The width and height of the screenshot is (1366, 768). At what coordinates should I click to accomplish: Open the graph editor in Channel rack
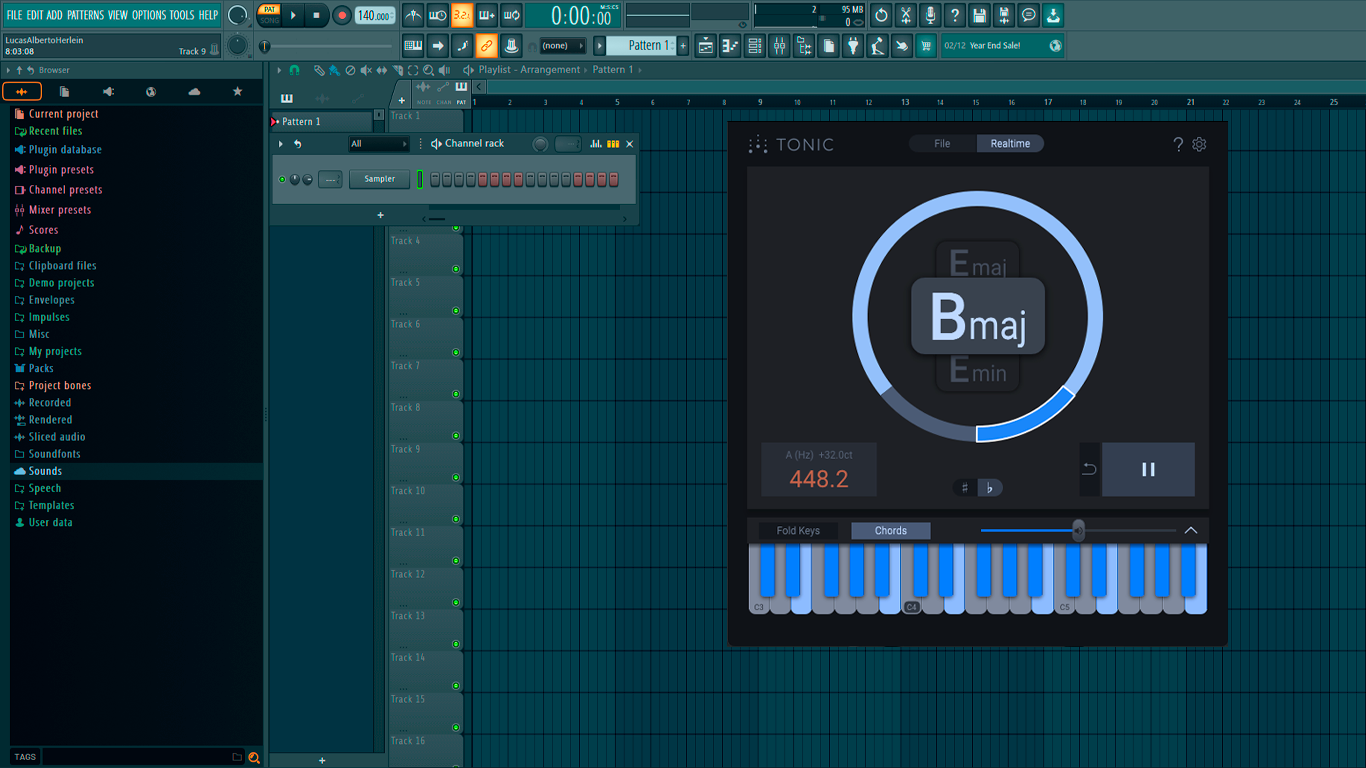click(x=596, y=144)
